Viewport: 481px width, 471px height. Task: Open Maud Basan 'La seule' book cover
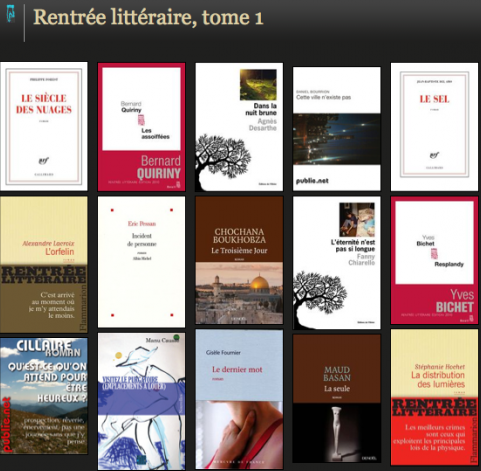coord(337,399)
